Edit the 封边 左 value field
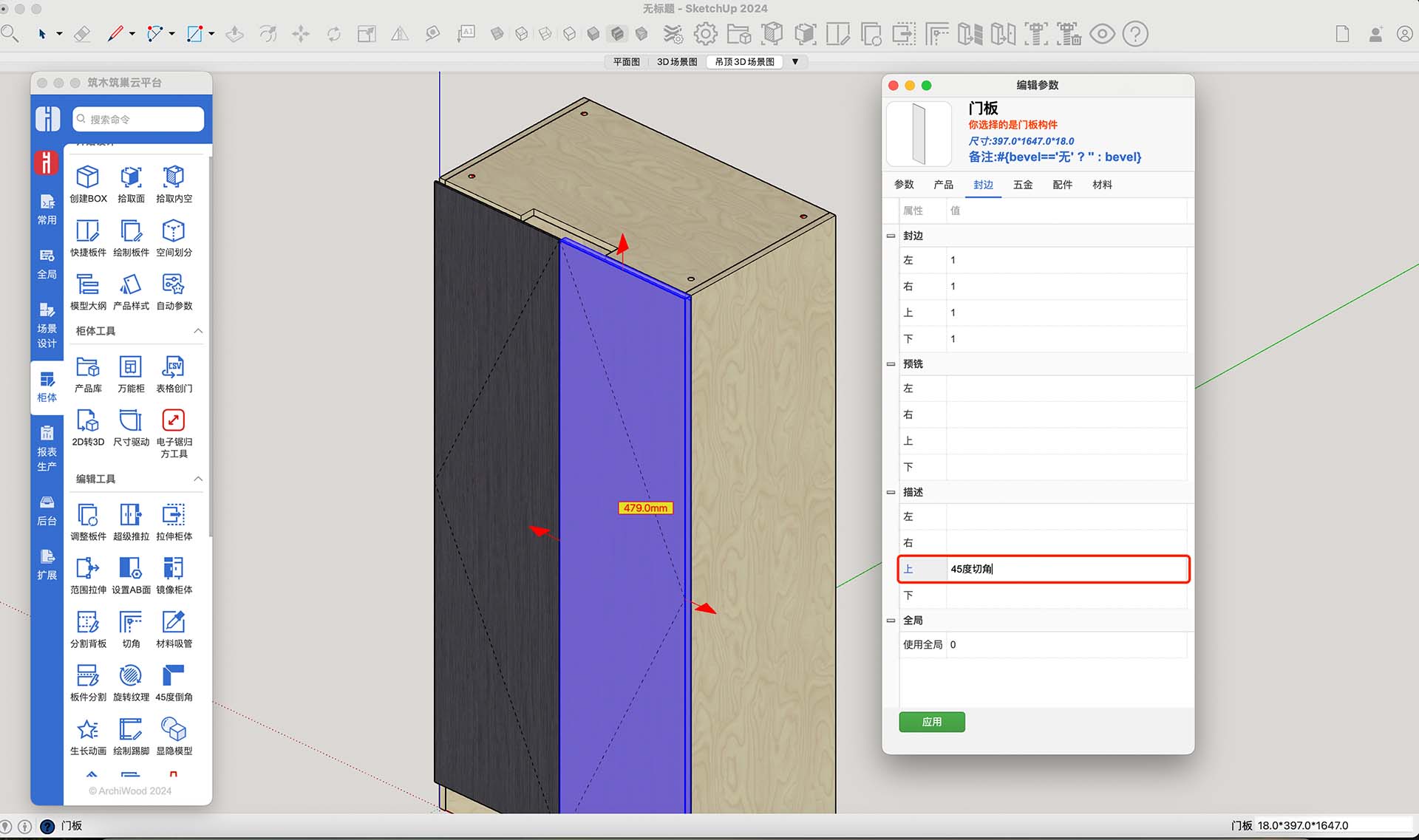1419x840 pixels. click(1066, 260)
